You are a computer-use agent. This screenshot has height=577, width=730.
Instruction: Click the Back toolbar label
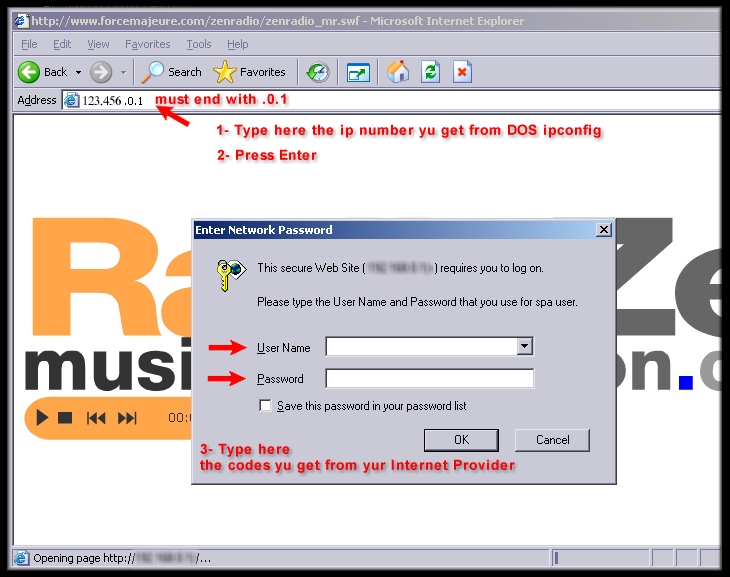pos(55,72)
